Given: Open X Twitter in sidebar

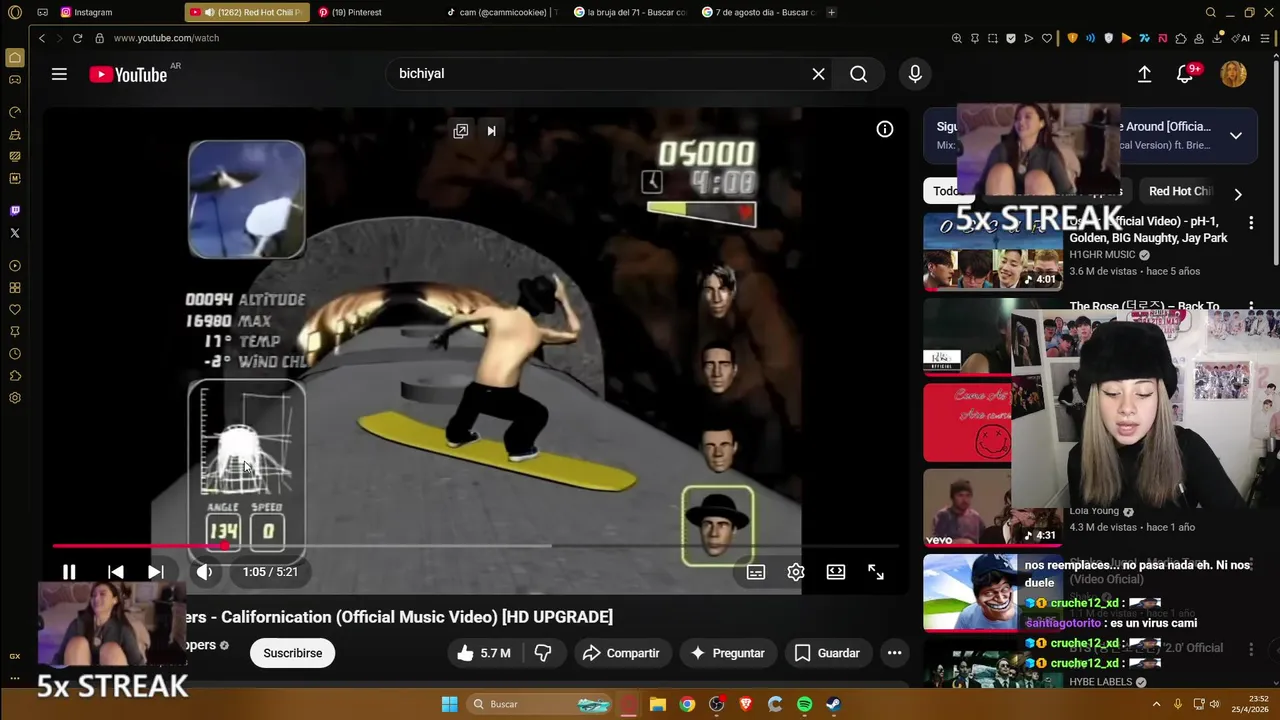Looking at the screenshot, I should pyautogui.click(x=15, y=233).
